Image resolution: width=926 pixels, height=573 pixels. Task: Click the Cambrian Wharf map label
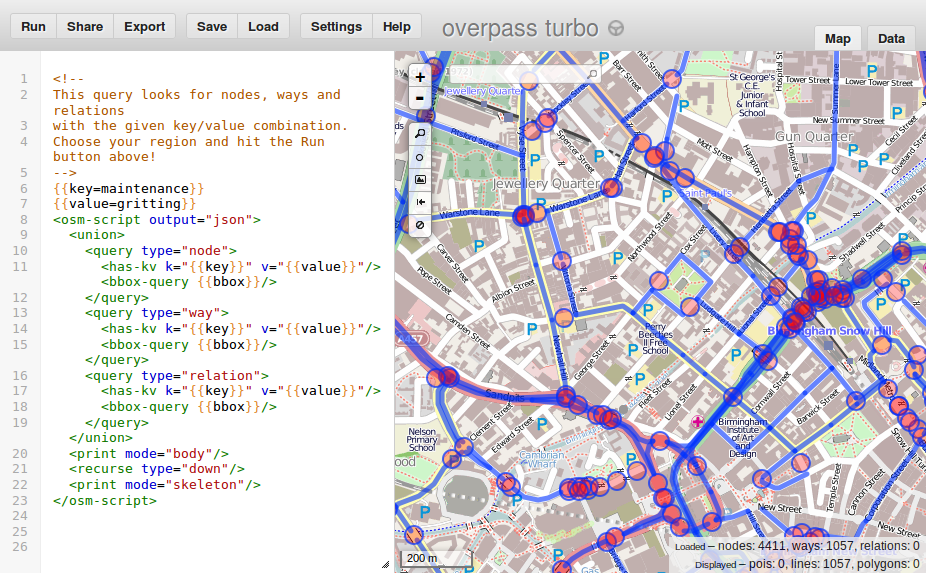click(x=542, y=459)
